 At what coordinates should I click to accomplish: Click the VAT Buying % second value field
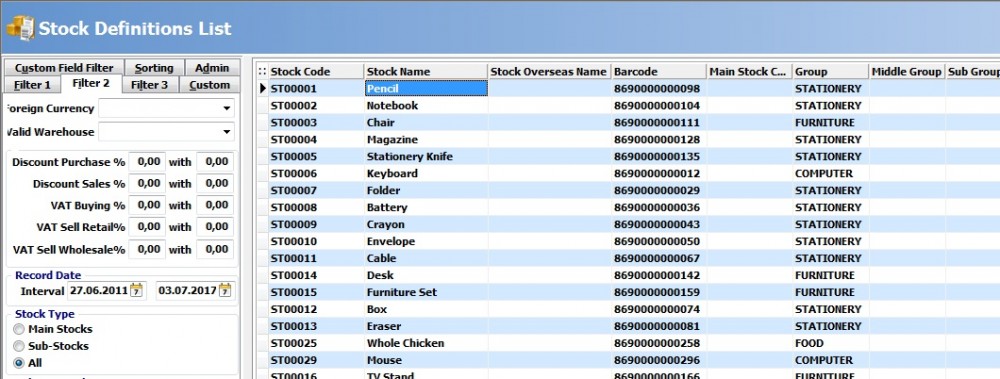click(215, 205)
